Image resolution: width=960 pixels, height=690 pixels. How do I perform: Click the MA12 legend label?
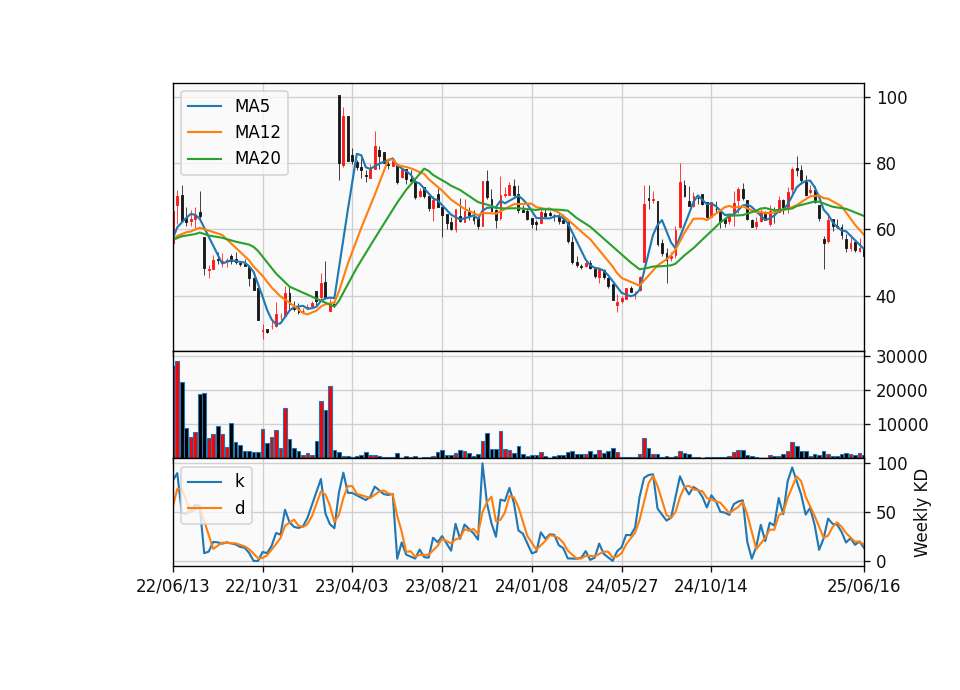point(257,132)
